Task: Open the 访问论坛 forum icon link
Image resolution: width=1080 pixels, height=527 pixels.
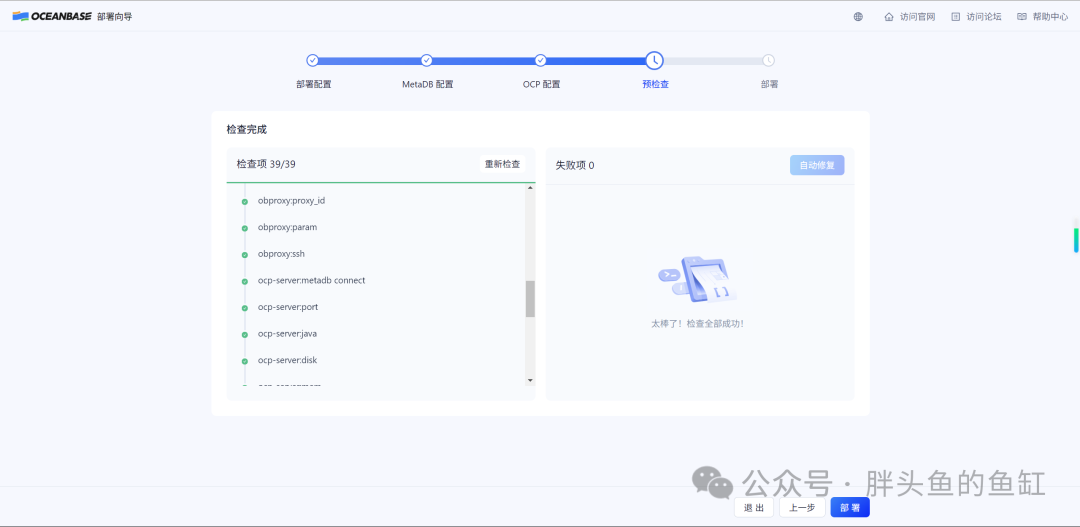Action: 955,17
